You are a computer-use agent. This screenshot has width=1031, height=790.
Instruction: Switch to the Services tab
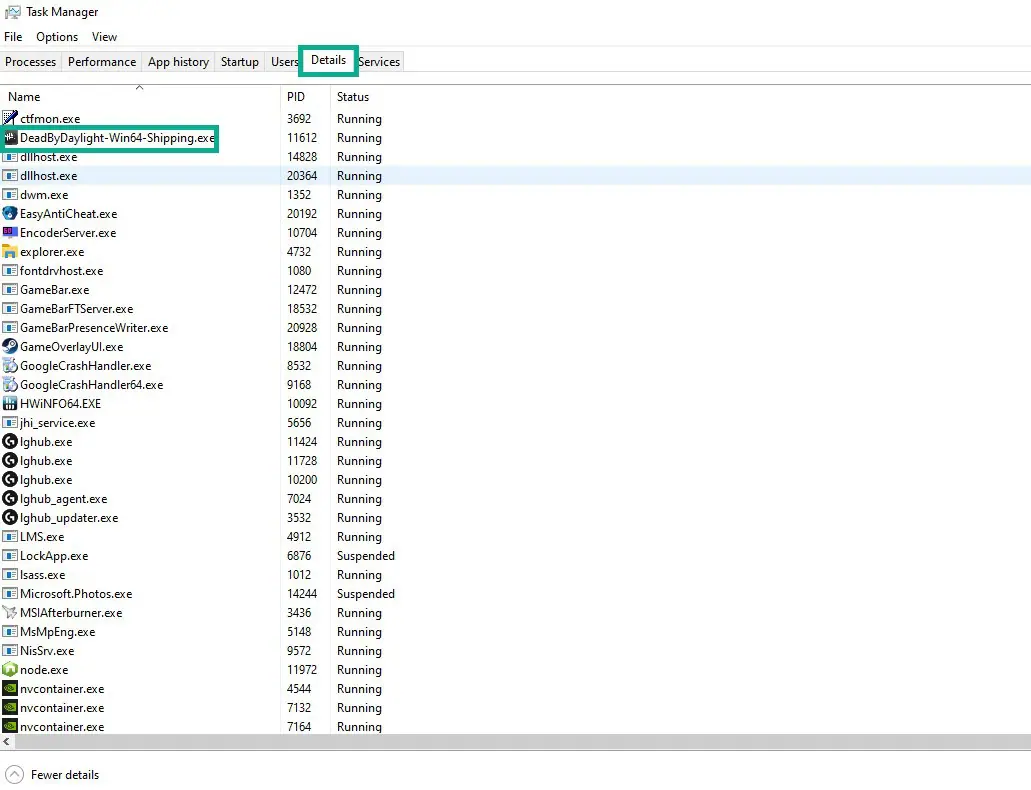pos(379,62)
